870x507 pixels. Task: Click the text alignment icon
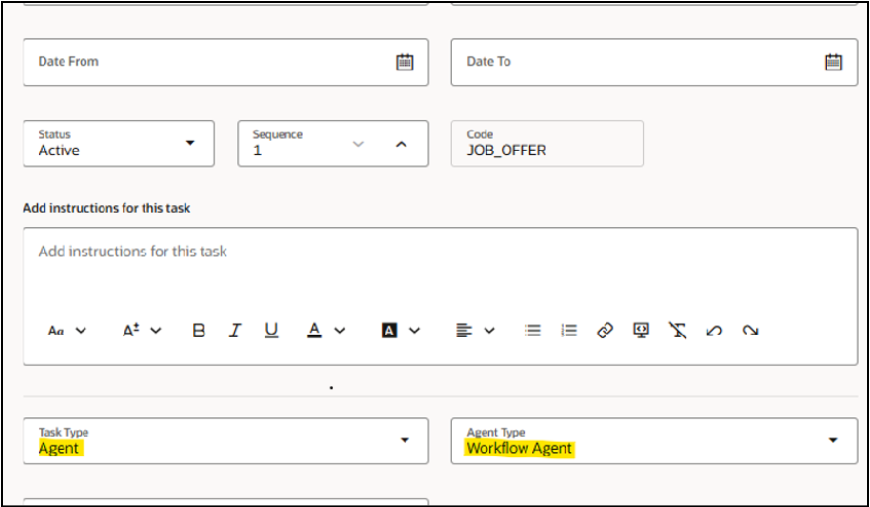[464, 331]
